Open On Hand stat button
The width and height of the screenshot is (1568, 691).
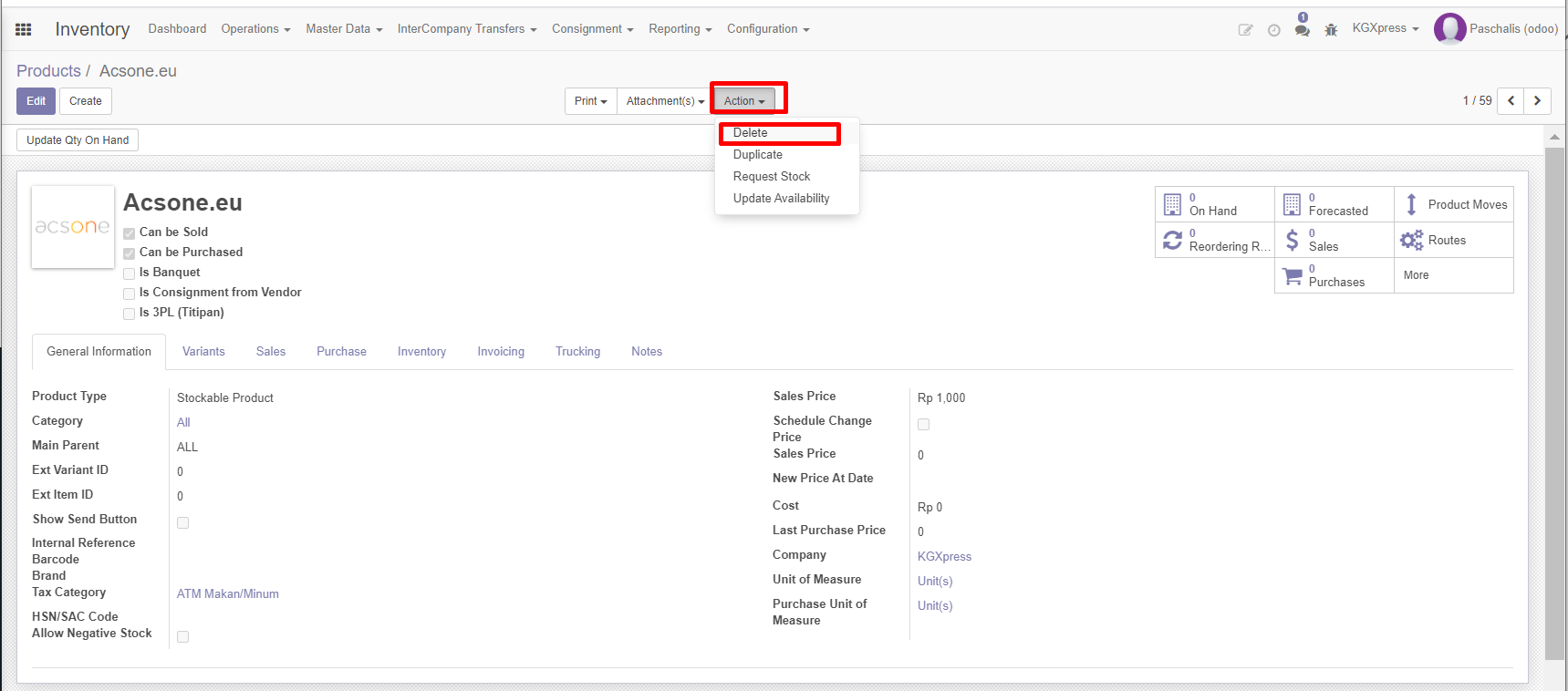click(x=1215, y=204)
